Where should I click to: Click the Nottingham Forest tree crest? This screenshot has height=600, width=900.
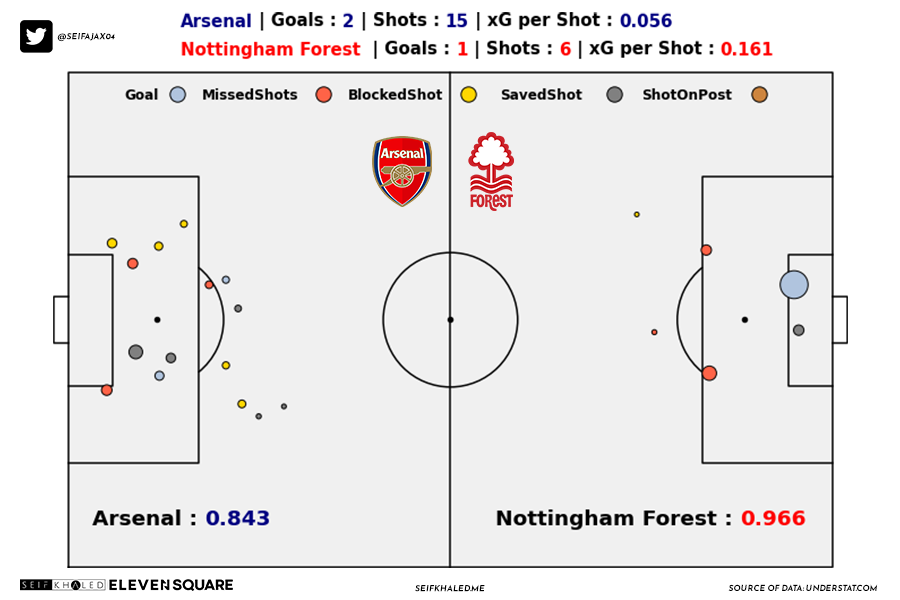click(x=491, y=171)
